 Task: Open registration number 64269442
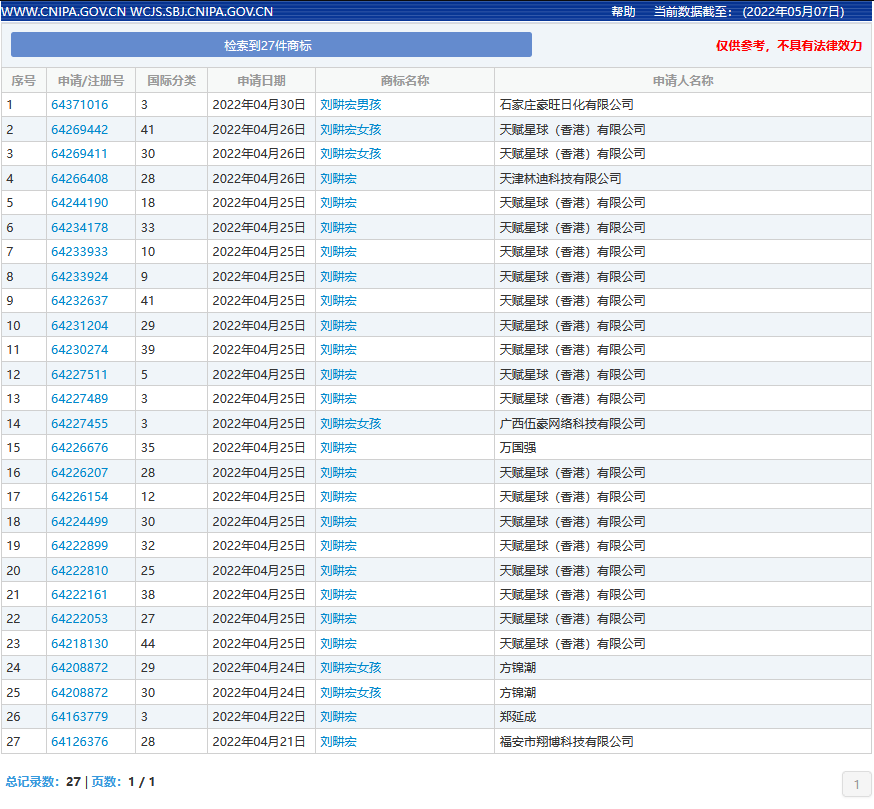(80, 130)
